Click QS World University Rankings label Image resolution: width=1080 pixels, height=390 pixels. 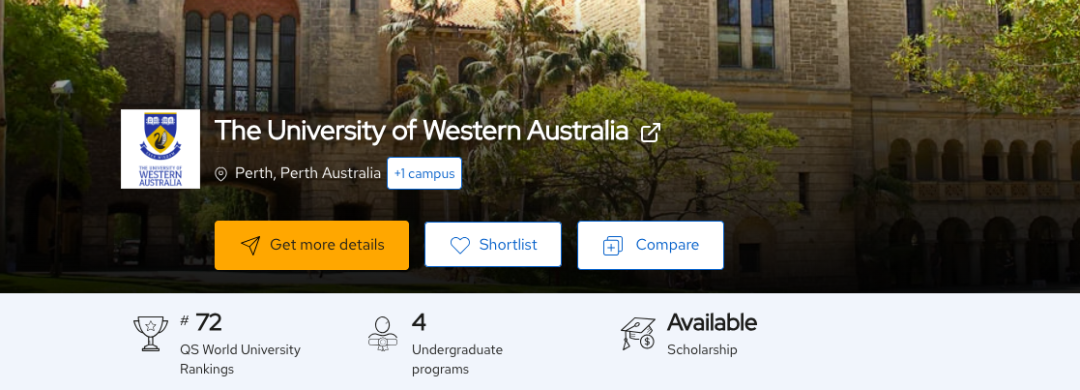coord(240,359)
